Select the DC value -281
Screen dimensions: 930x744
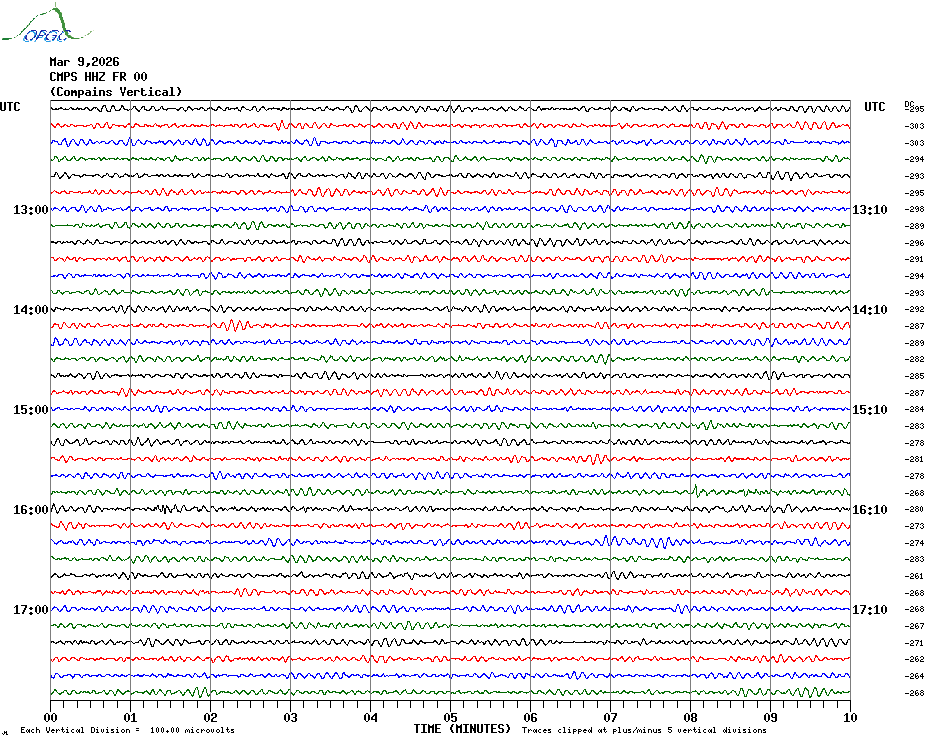pos(914,459)
